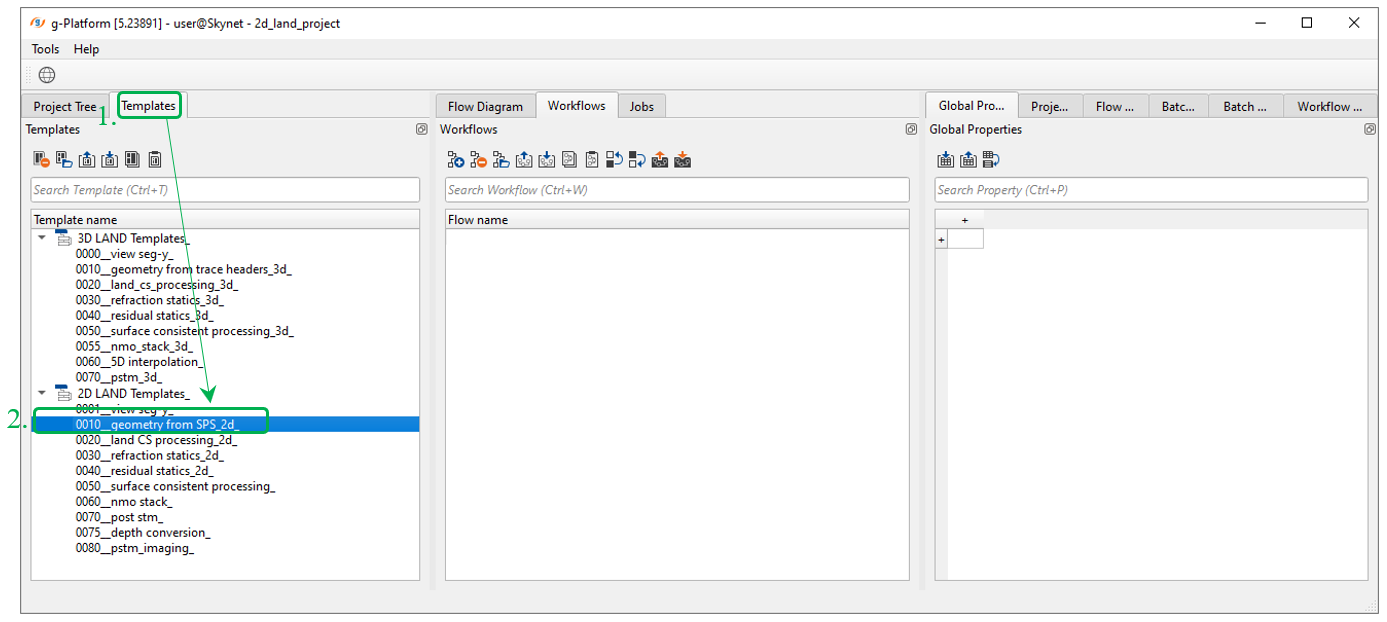Click the float Workflows panel icon
1387x622 pixels.
click(x=910, y=129)
